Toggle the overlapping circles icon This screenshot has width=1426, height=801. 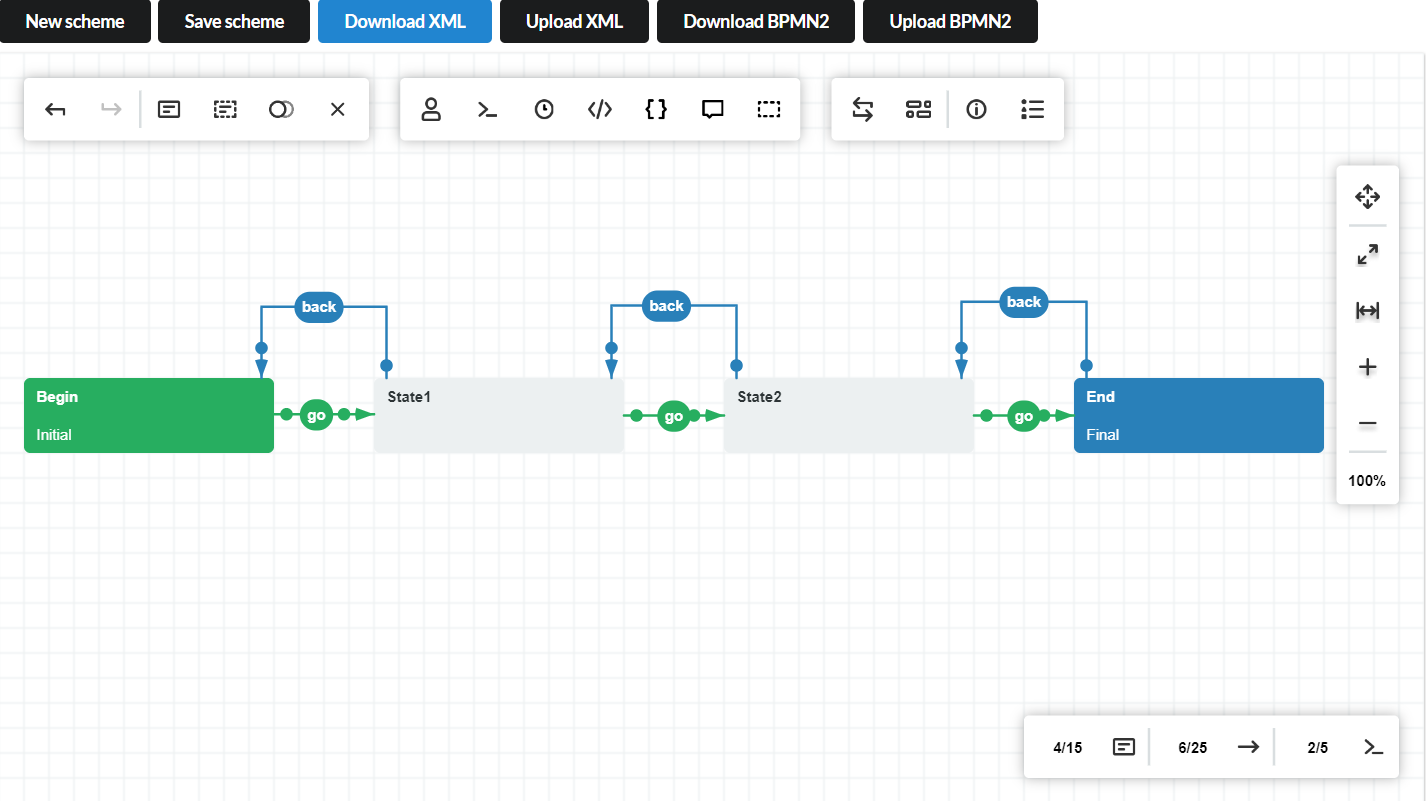point(281,110)
